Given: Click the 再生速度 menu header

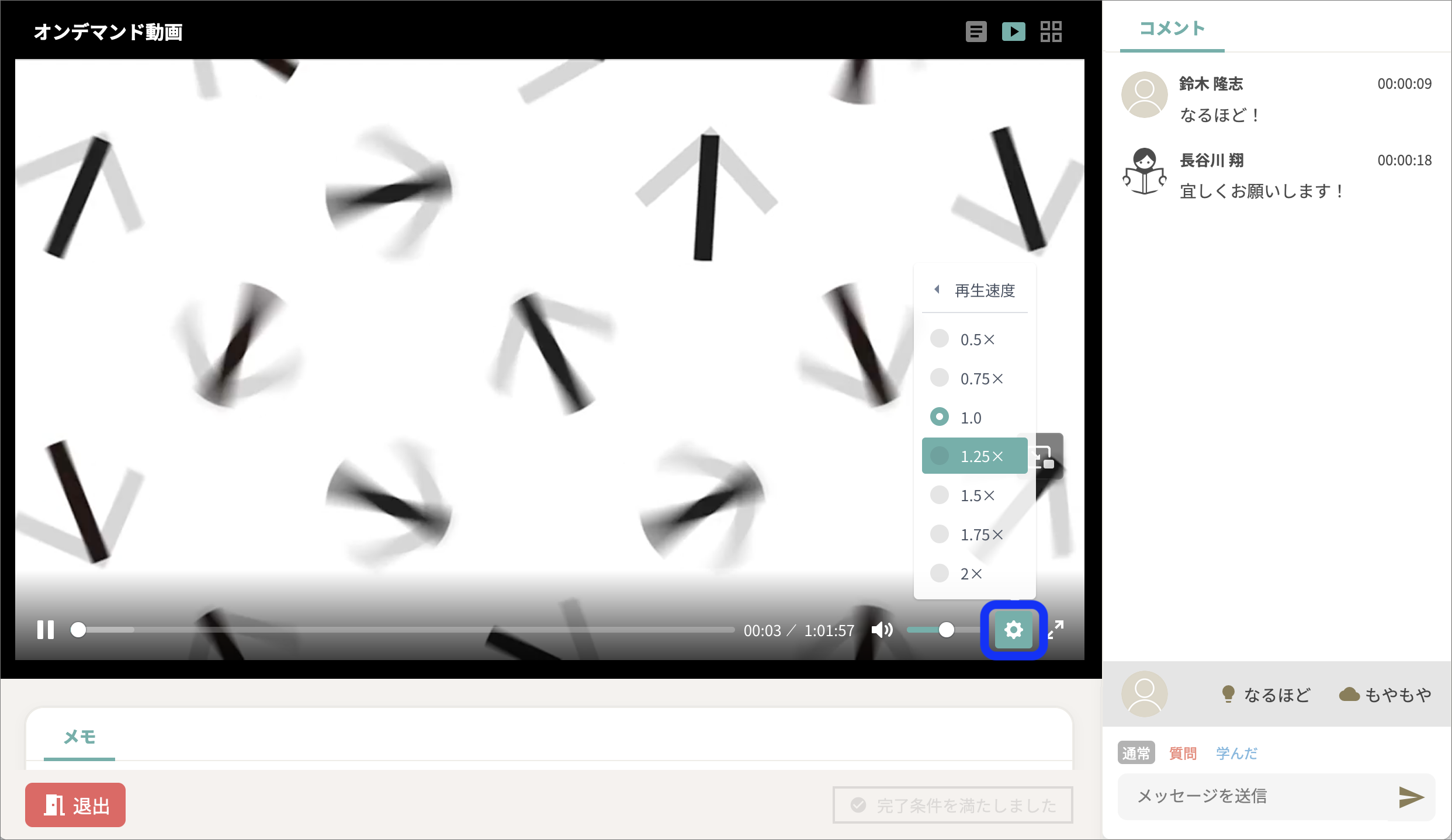Looking at the screenshot, I should click(985, 290).
